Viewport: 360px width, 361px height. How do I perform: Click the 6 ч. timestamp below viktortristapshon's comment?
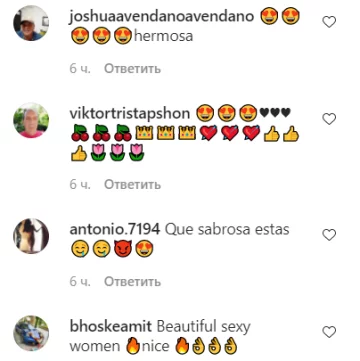[x=80, y=184]
